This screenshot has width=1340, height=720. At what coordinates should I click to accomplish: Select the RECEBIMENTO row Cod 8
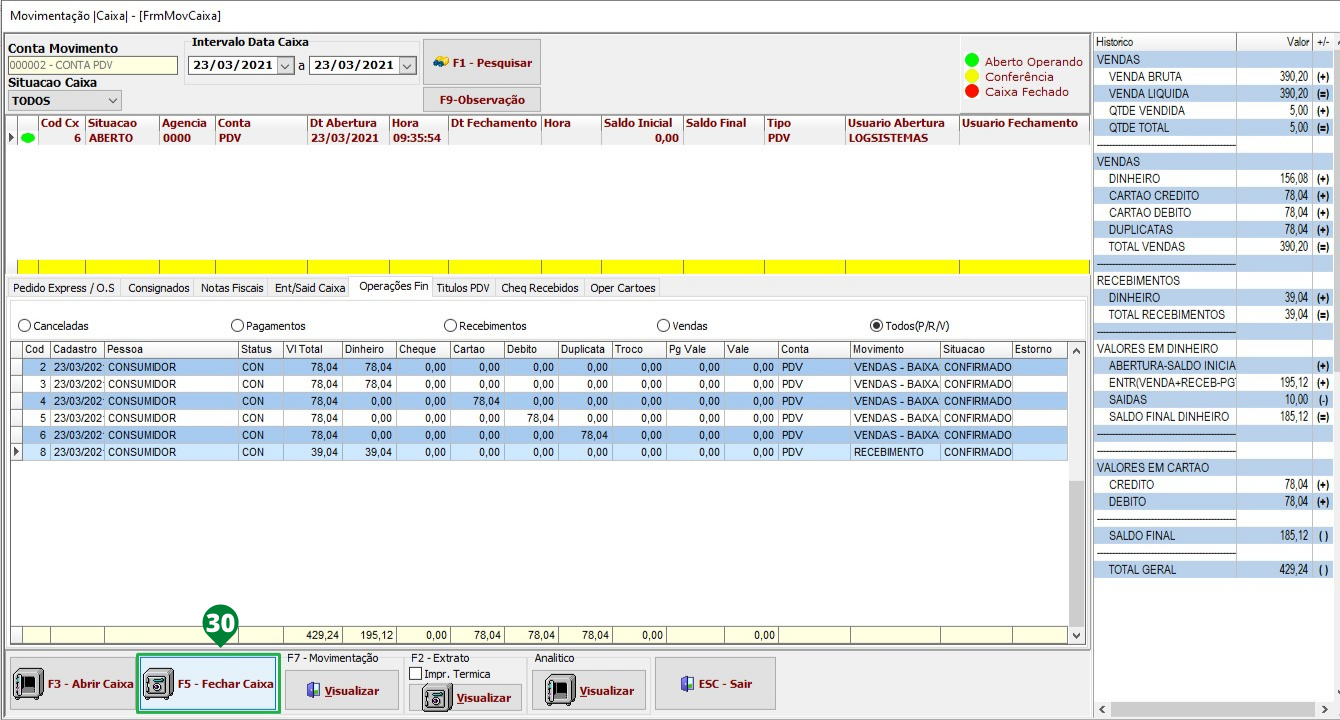tap(540, 452)
